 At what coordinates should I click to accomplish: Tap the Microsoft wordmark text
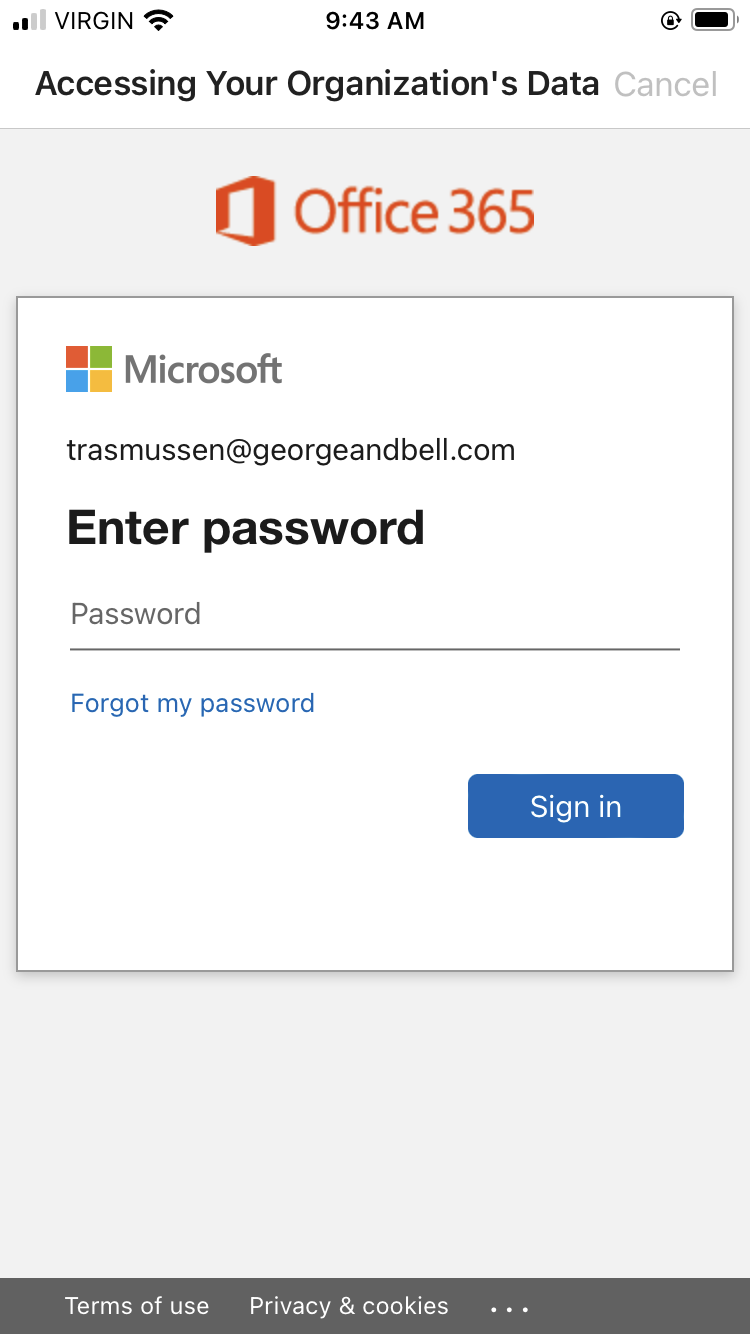pyautogui.click(x=203, y=369)
